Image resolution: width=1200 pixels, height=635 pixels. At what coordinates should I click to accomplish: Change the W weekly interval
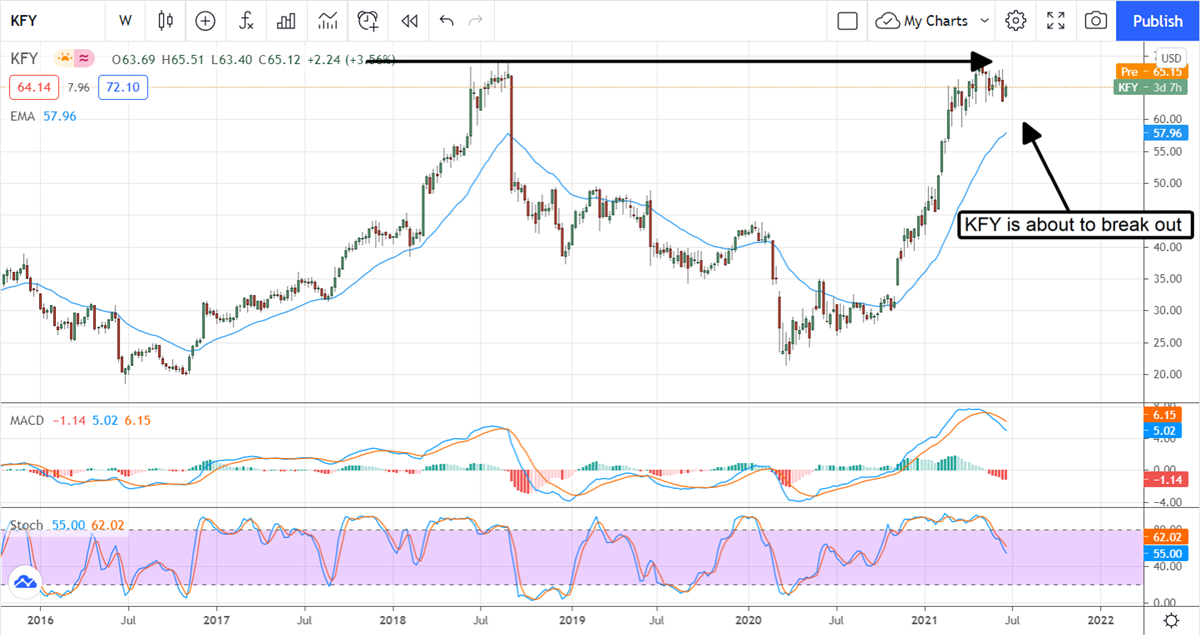[x=125, y=20]
